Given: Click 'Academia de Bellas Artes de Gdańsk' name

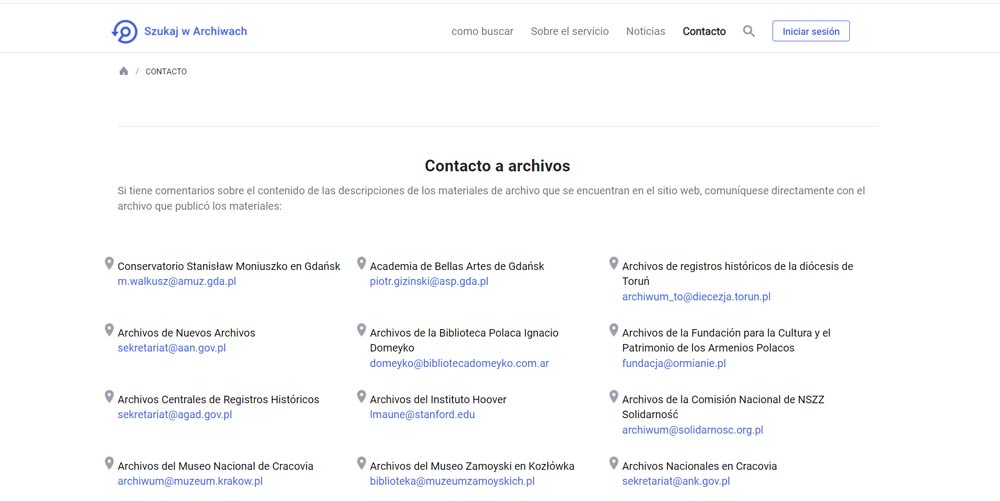Looking at the screenshot, I should pyautogui.click(x=457, y=266).
